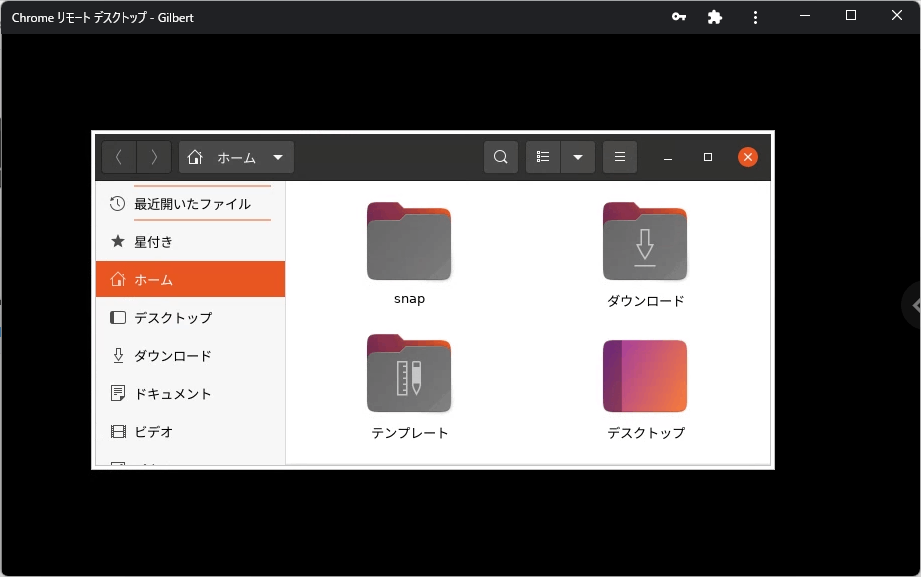Select the ダウンロード folder icon in main pane
The image size is (921, 577).
(x=645, y=241)
